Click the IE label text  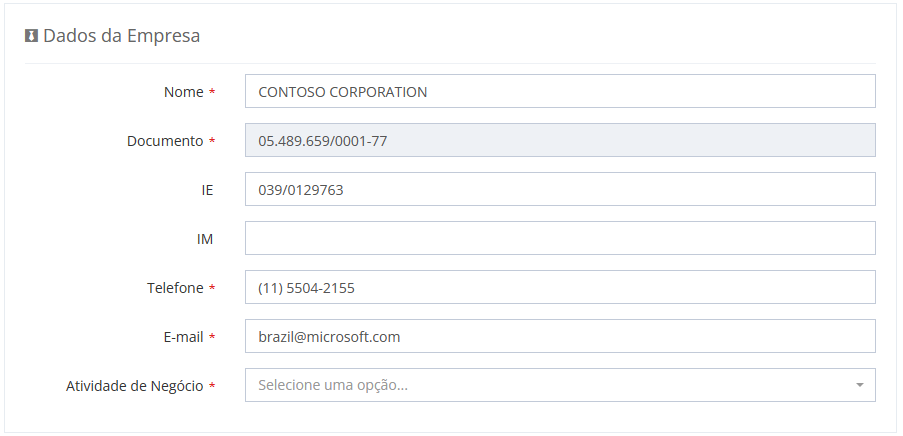(x=208, y=189)
